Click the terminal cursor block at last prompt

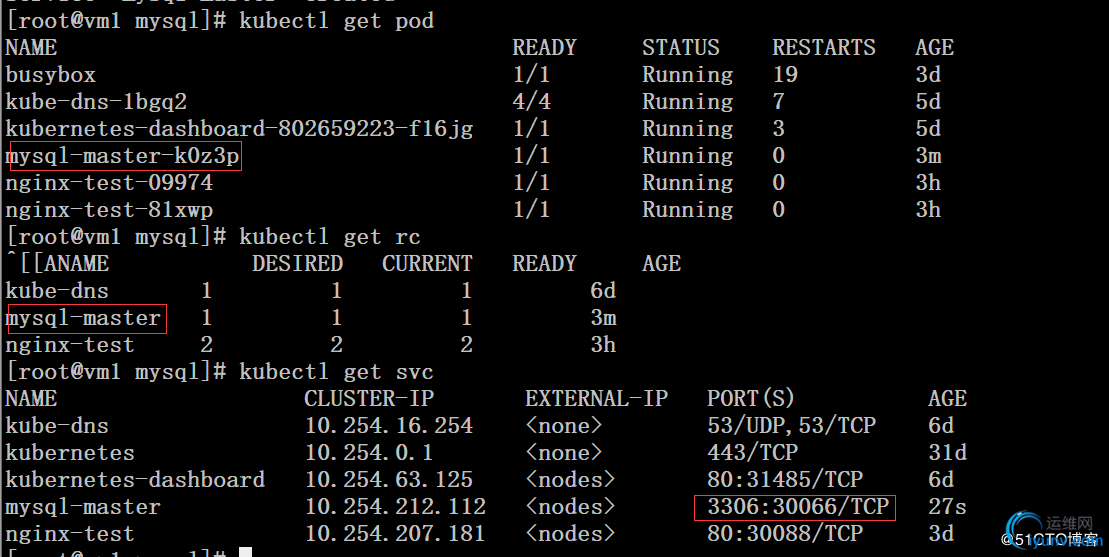(x=245, y=552)
